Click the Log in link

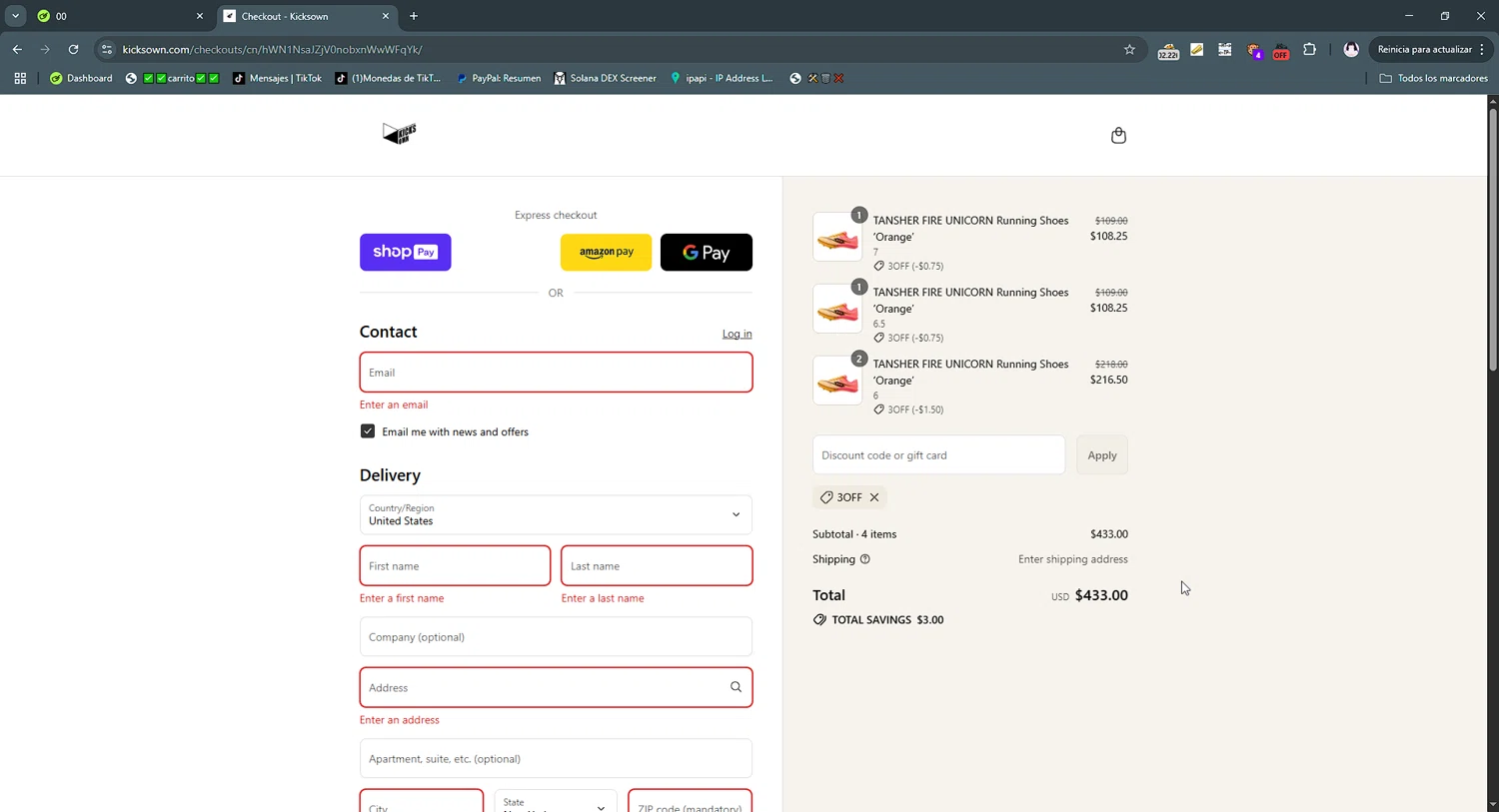pyautogui.click(x=738, y=334)
